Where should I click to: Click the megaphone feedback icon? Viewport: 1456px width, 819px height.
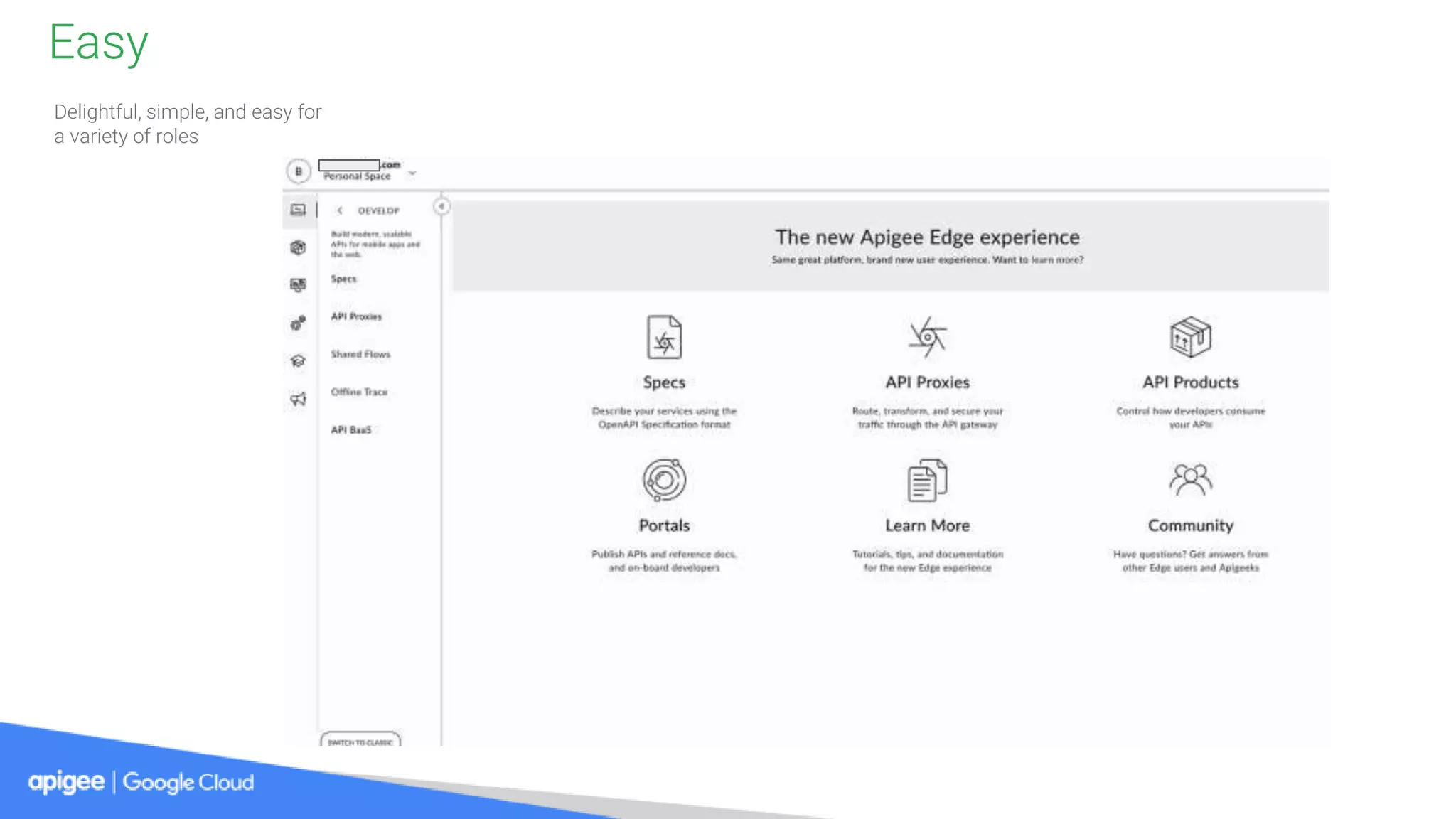(299, 399)
